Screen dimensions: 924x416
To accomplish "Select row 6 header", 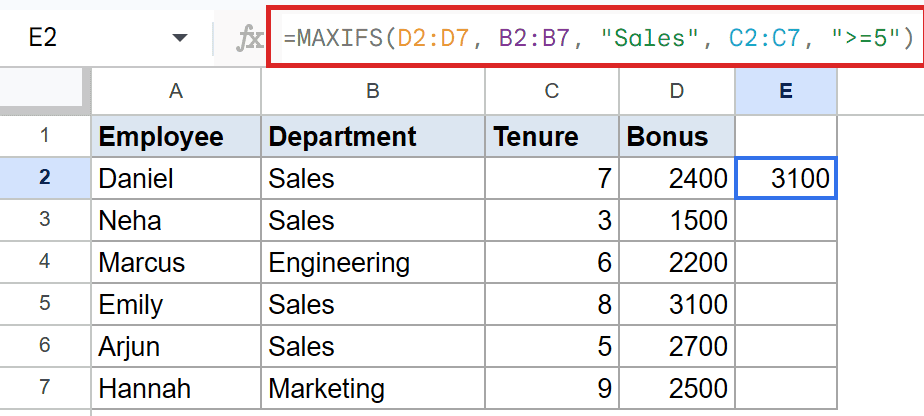I will pyautogui.click(x=45, y=345).
